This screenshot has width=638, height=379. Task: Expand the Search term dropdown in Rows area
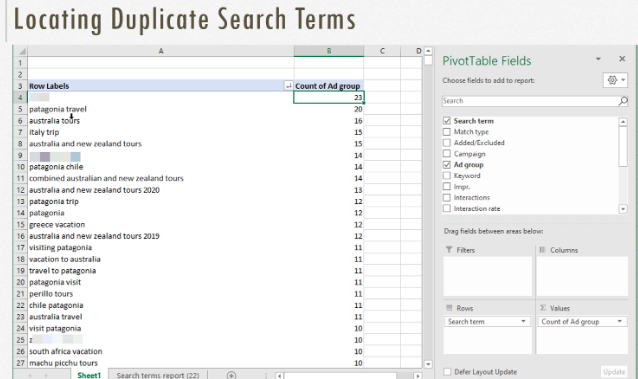523,322
